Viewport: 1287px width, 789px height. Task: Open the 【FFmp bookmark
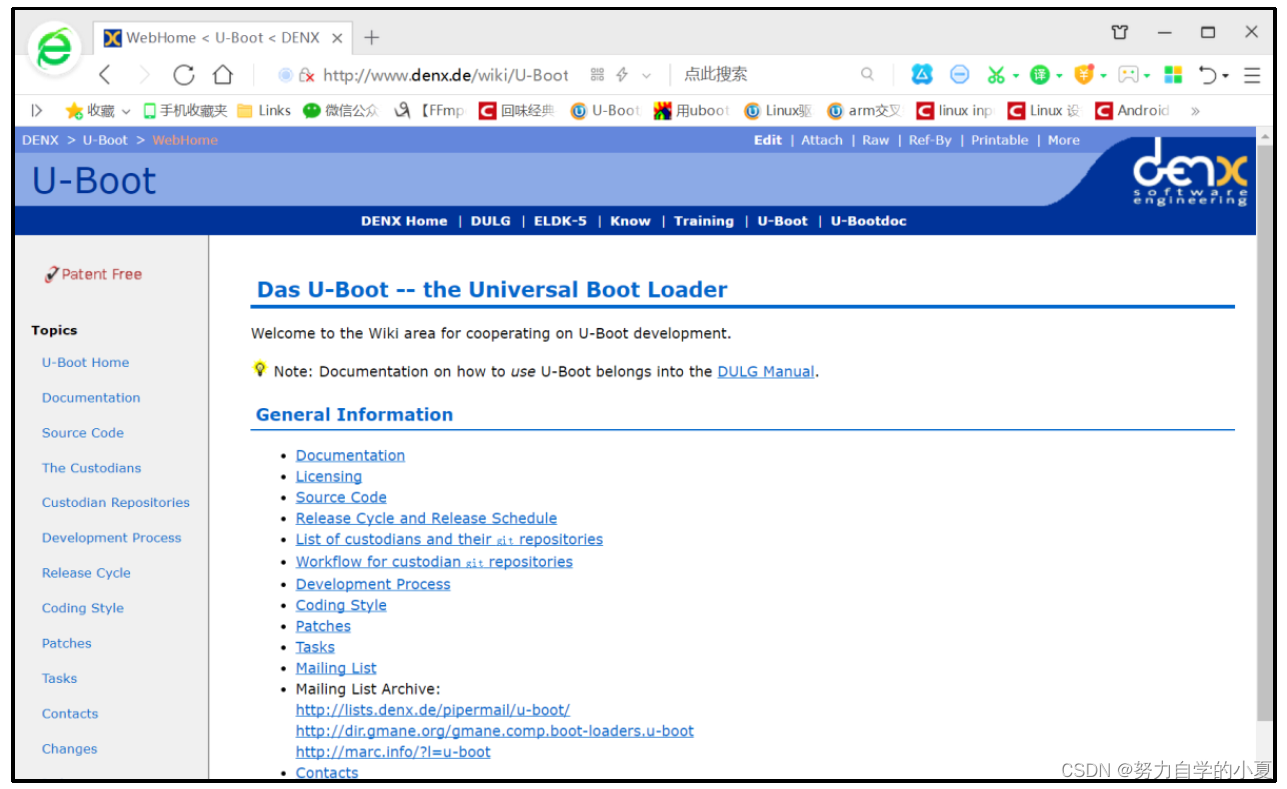pos(430,111)
